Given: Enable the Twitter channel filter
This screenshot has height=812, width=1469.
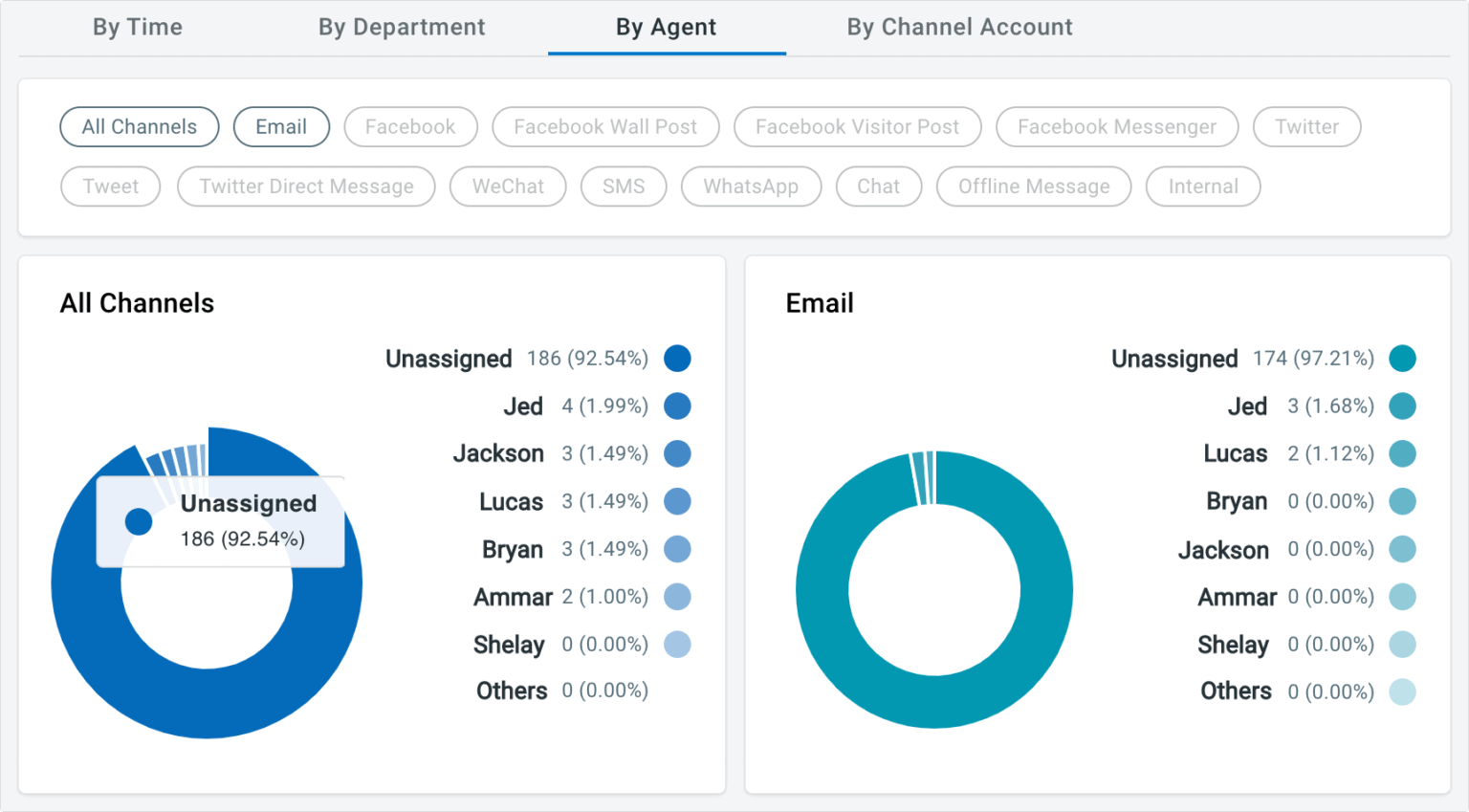Looking at the screenshot, I should click(1306, 126).
